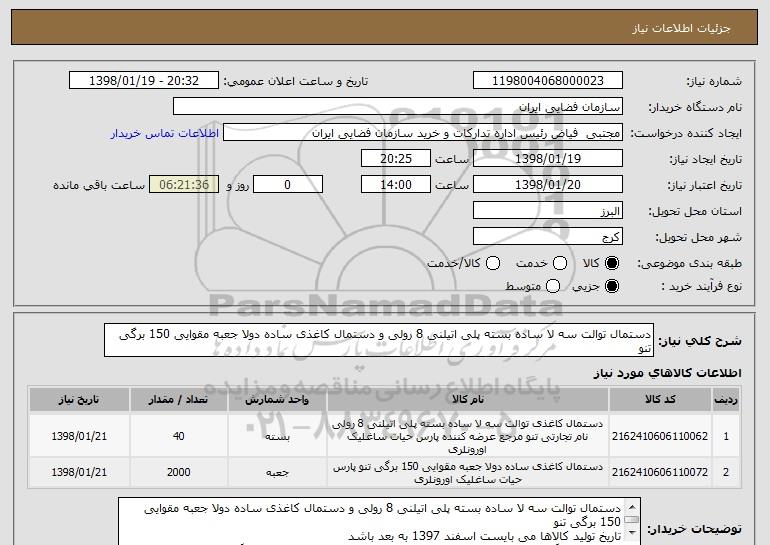This screenshot has width=770, height=545.
Task: Click item code 2162410606110062
Action: point(660,436)
